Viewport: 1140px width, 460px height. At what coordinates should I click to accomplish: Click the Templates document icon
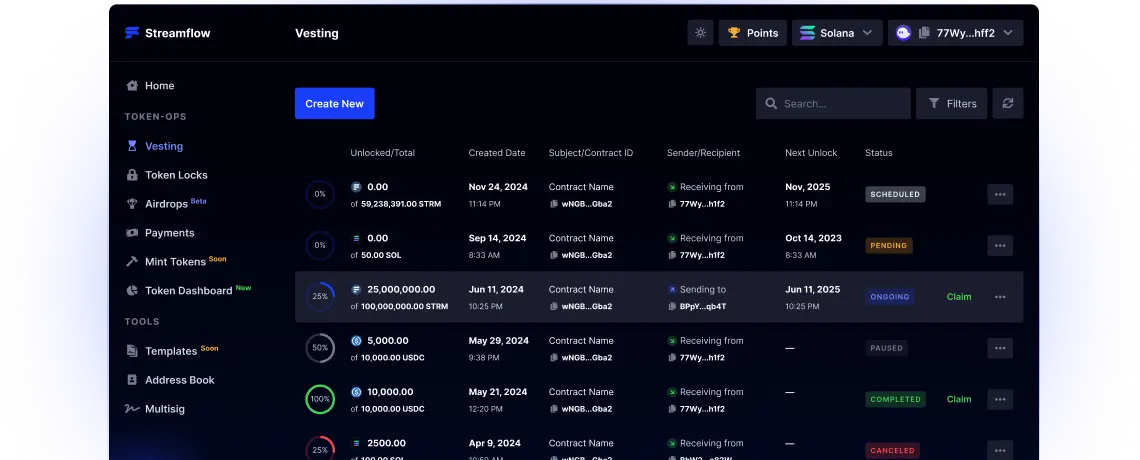tap(132, 351)
